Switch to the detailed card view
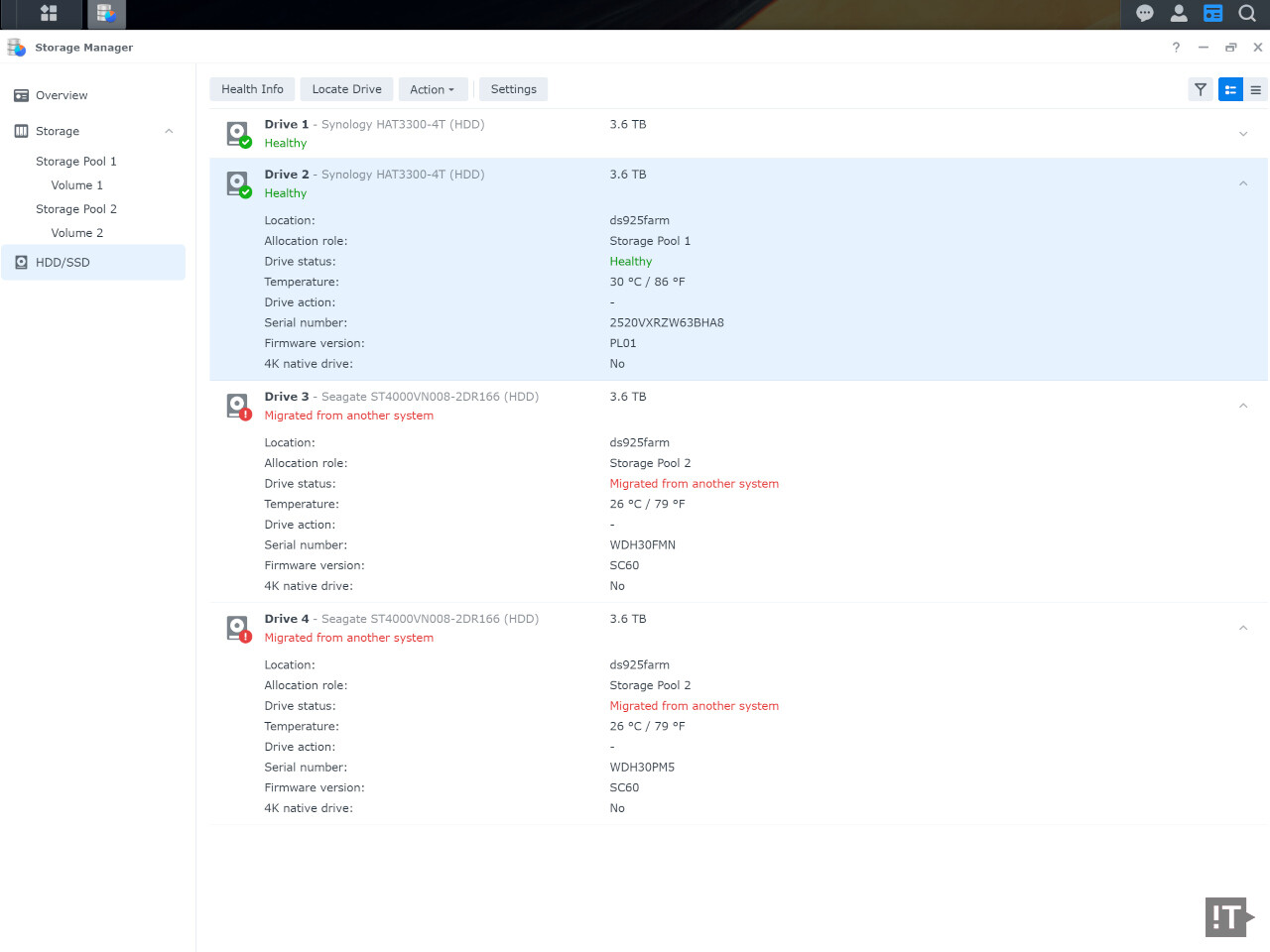 click(1230, 89)
